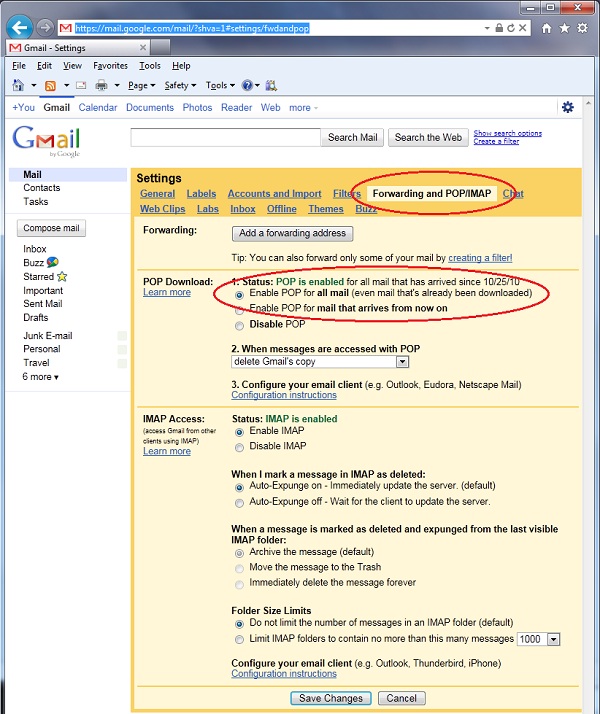Open the Junk E-mail label

point(48,336)
